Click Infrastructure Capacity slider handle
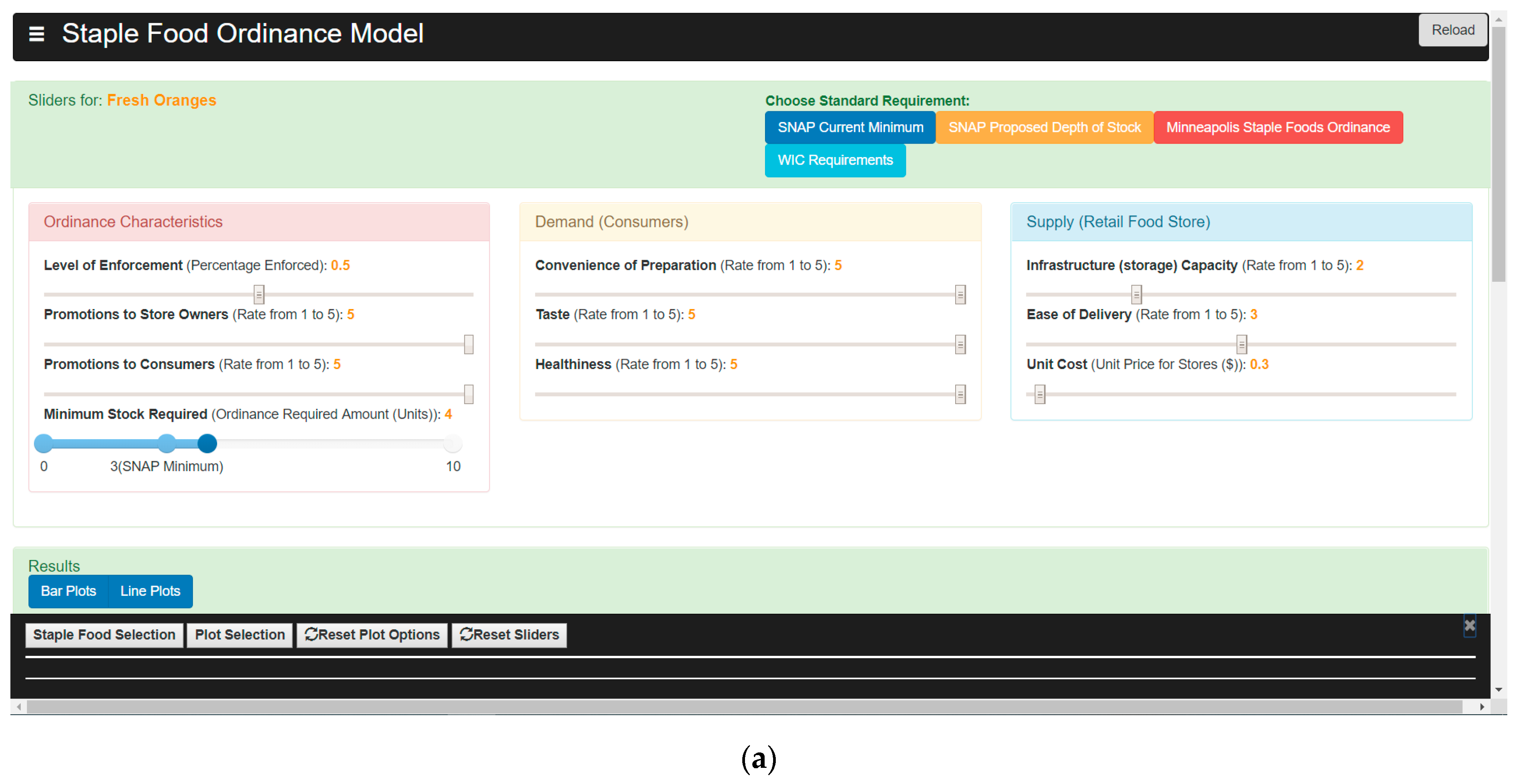The height and width of the screenshot is (784, 1520). pyautogui.click(x=1137, y=294)
